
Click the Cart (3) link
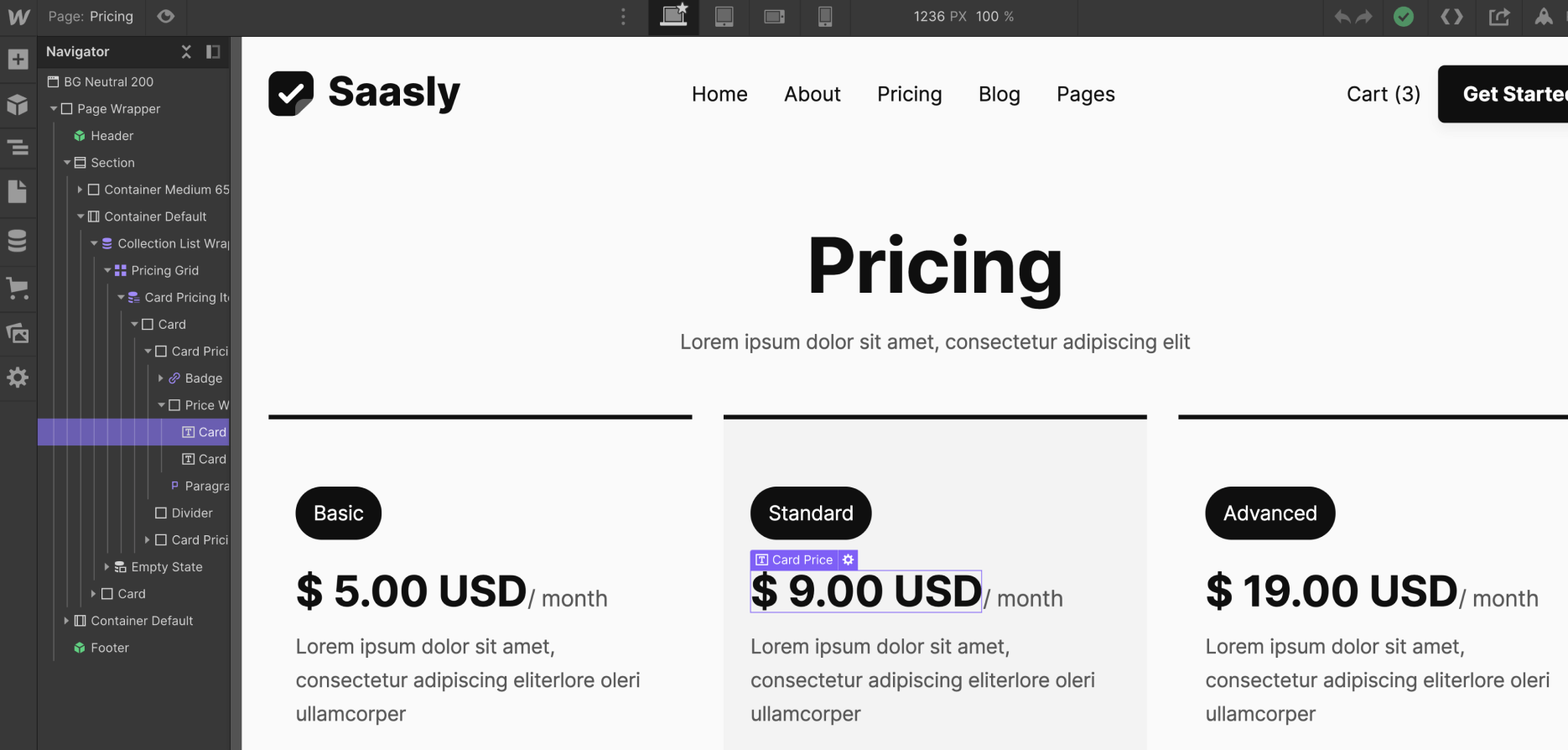pyautogui.click(x=1383, y=94)
